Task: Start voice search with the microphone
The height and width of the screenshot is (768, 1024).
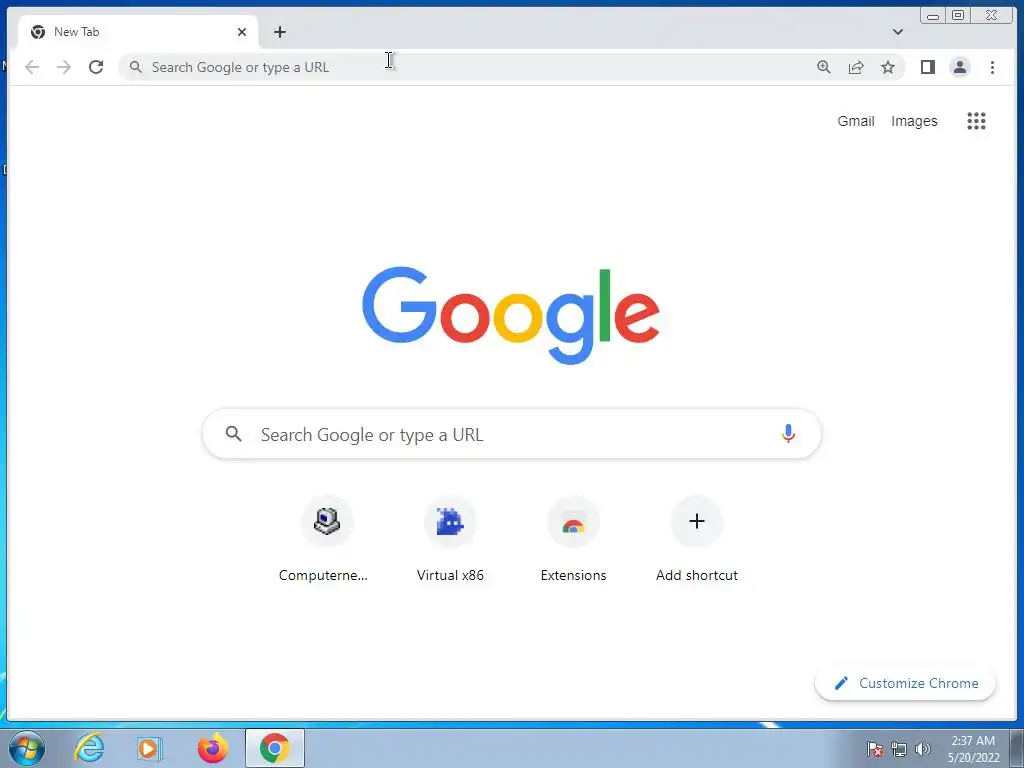Action: tap(788, 434)
